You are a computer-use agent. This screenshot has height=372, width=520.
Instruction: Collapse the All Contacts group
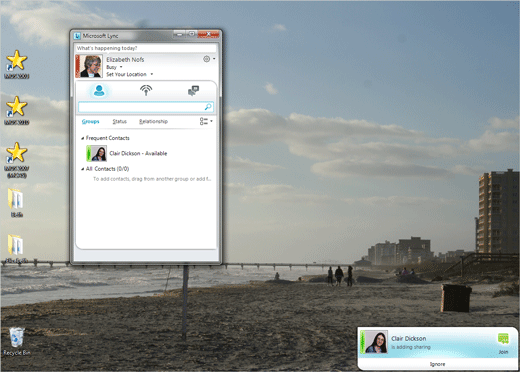(x=82, y=169)
